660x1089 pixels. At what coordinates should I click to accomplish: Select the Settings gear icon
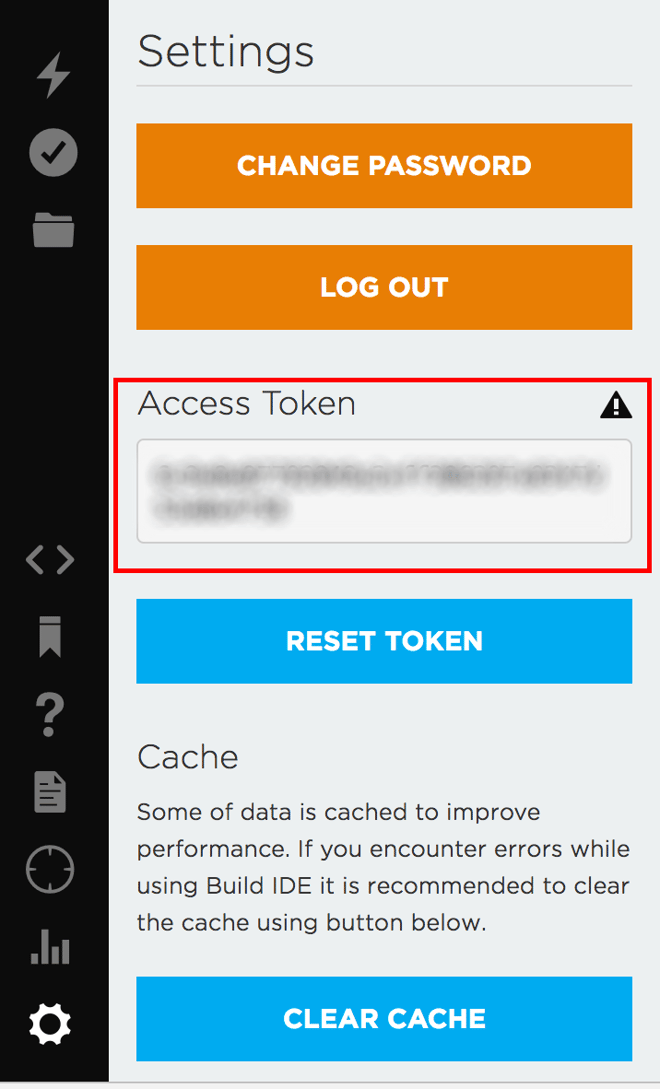coord(50,1024)
